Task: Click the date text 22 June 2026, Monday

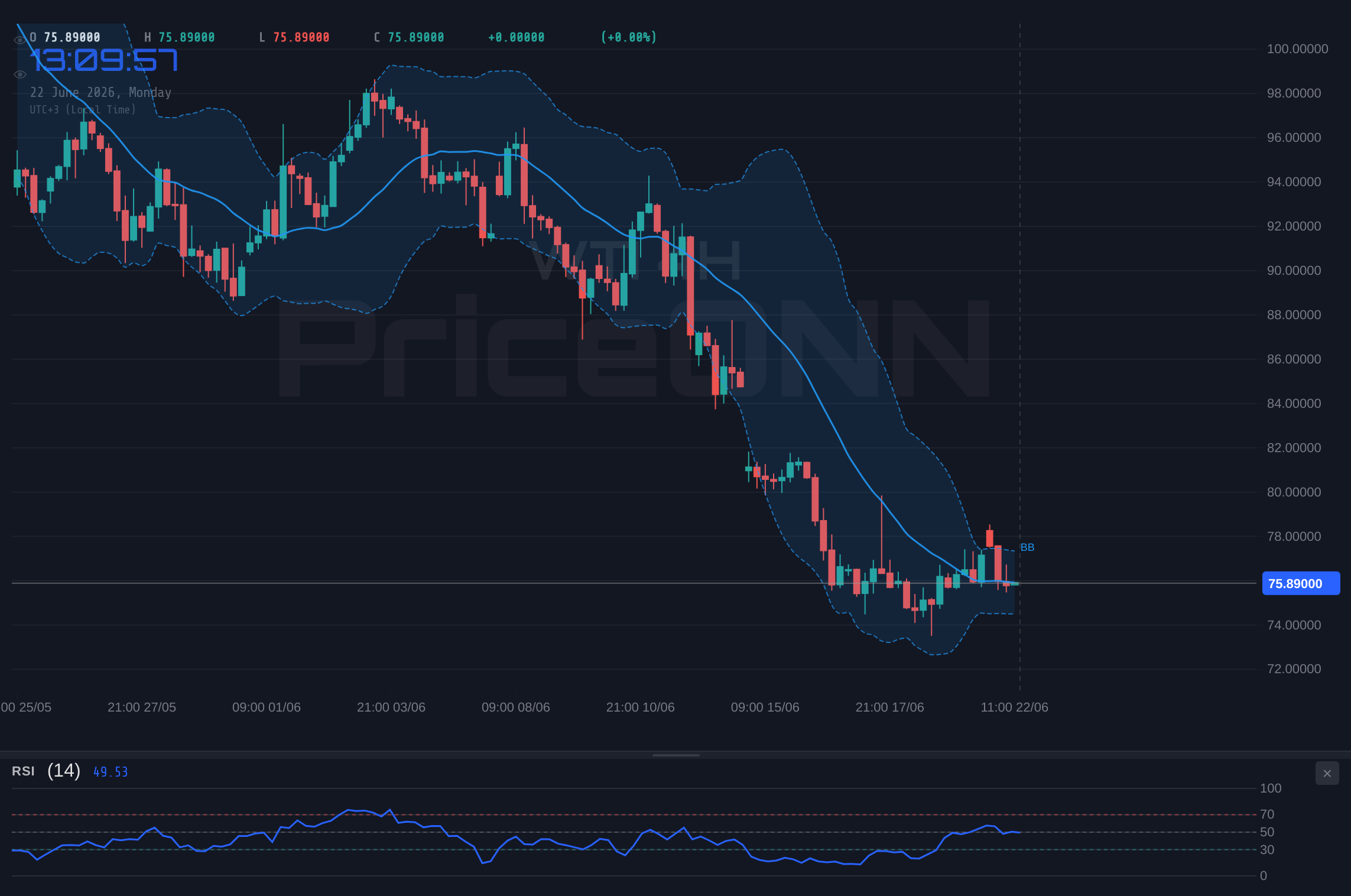Action: (100, 92)
